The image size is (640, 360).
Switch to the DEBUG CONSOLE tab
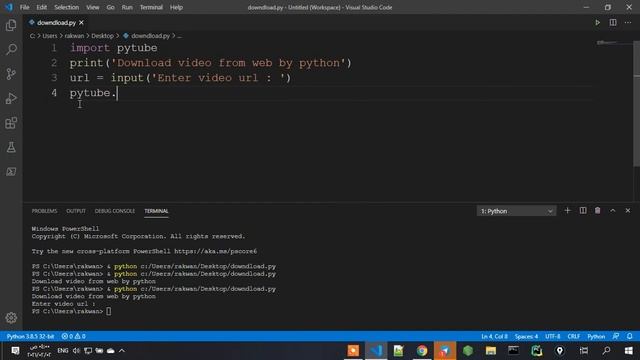[115, 211]
